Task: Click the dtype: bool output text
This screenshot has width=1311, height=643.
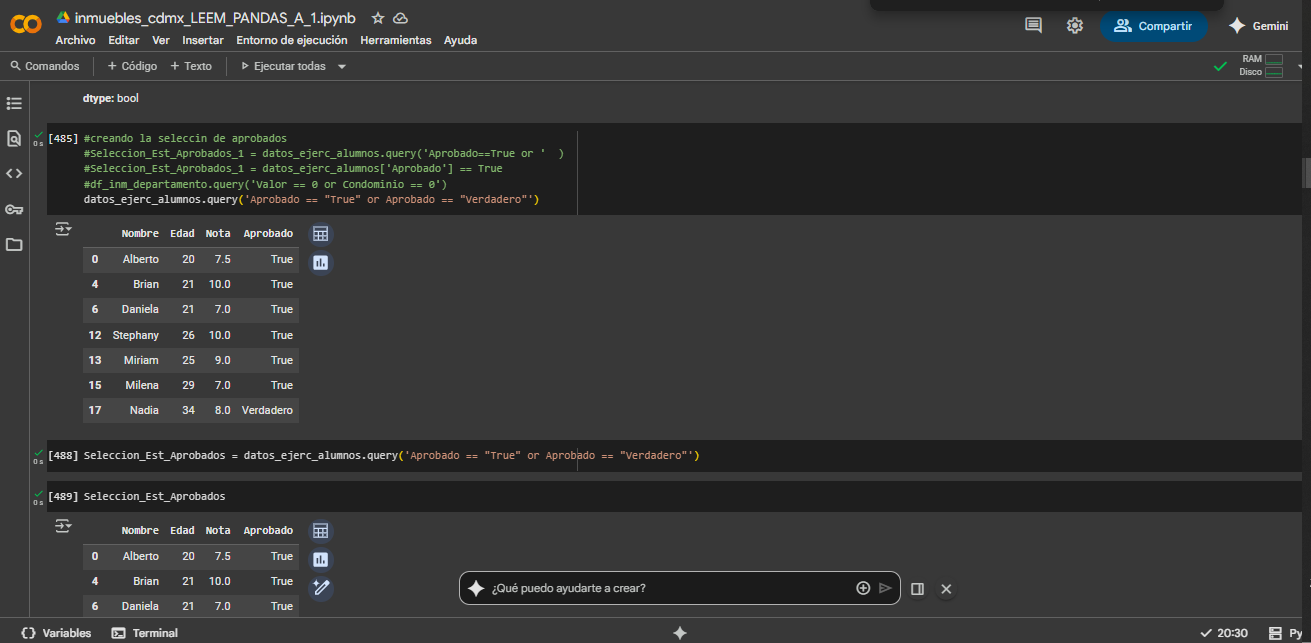Action: pyautogui.click(x=111, y=99)
